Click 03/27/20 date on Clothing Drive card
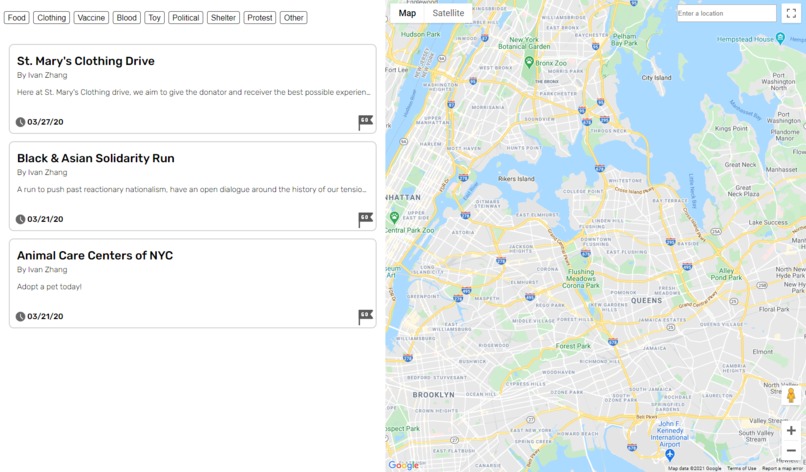Screen dimensions: 806x472 45,122
